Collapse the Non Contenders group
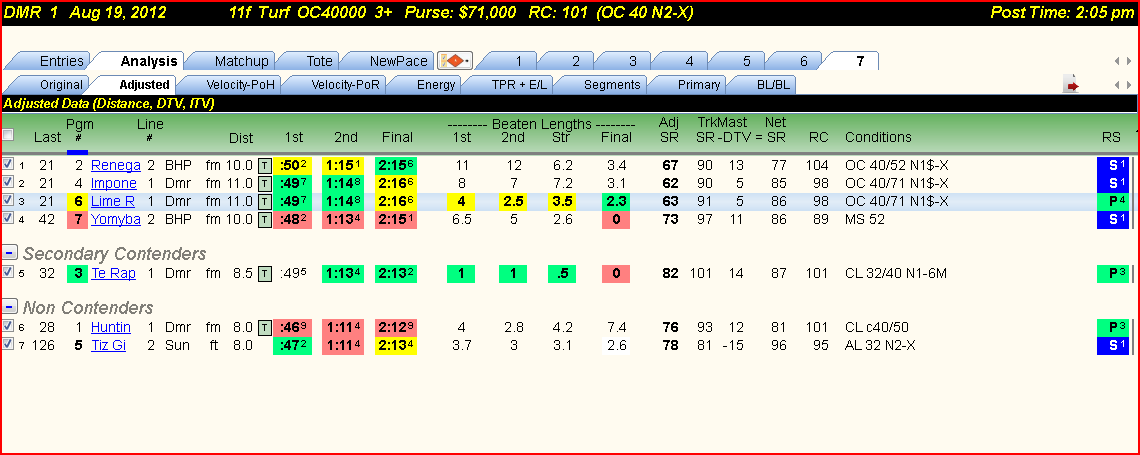The image size is (1140, 455). point(9,307)
